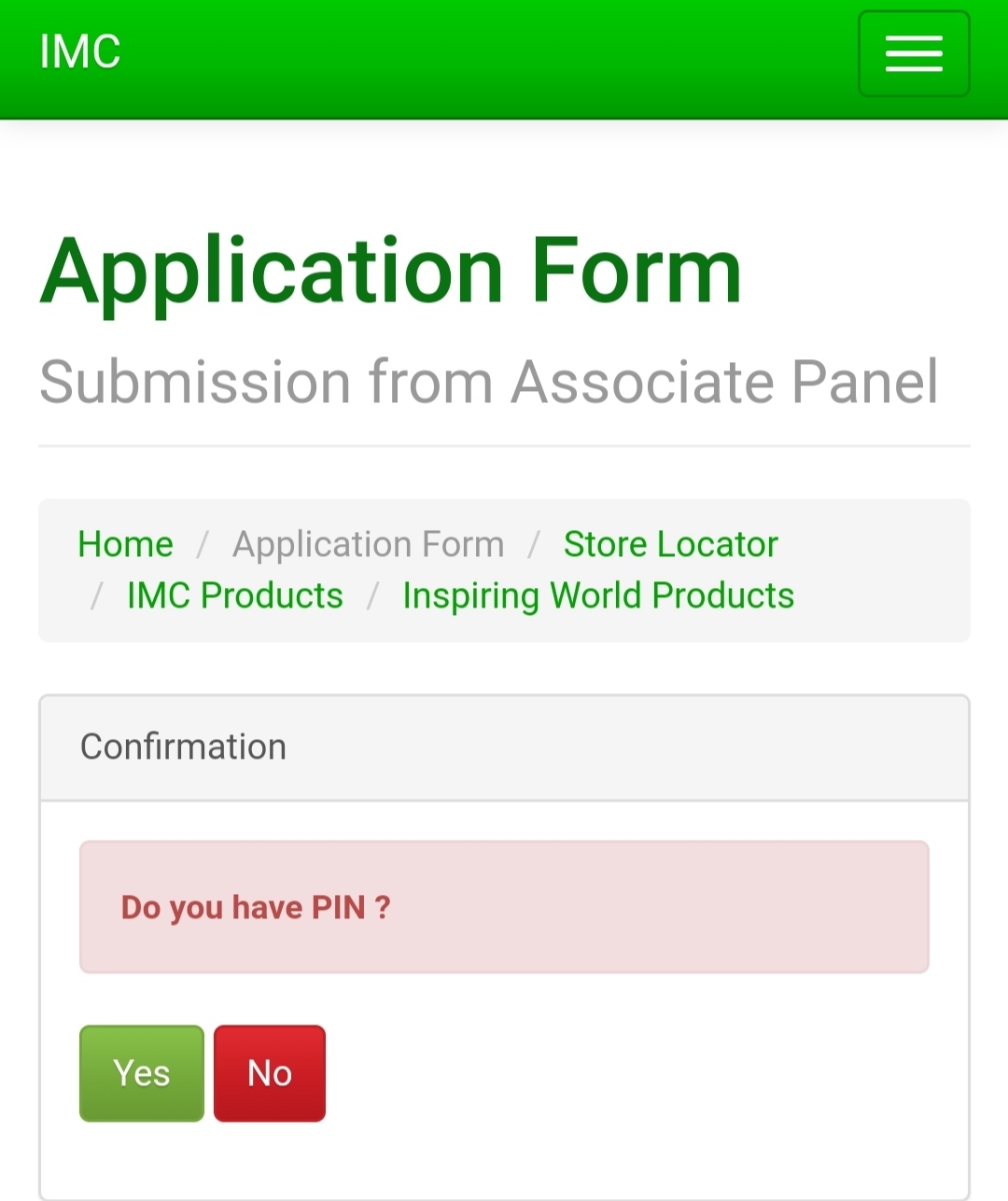
Task: Click the slash before Store Locator
Action: tap(534, 544)
